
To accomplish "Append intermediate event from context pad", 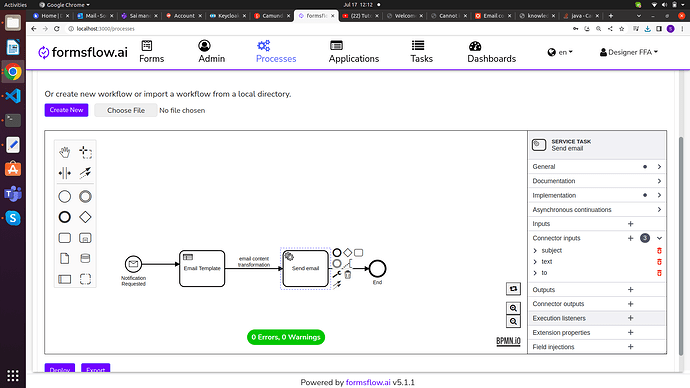I will pos(337,264).
